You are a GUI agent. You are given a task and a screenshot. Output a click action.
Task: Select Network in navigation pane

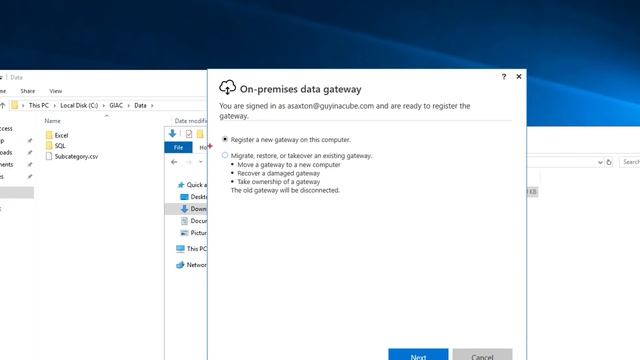tap(191, 265)
